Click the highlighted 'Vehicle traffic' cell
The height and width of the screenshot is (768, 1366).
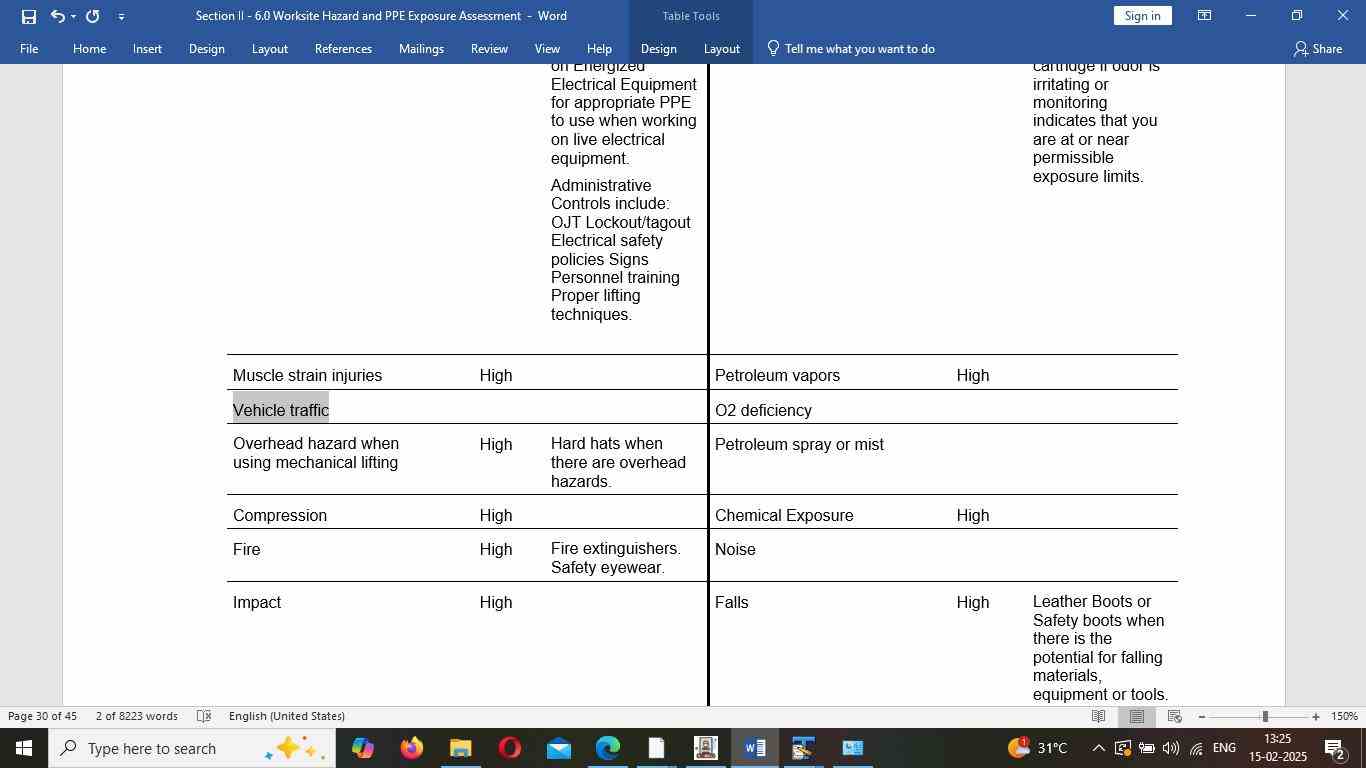pyautogui.click(x=281, y=410)
